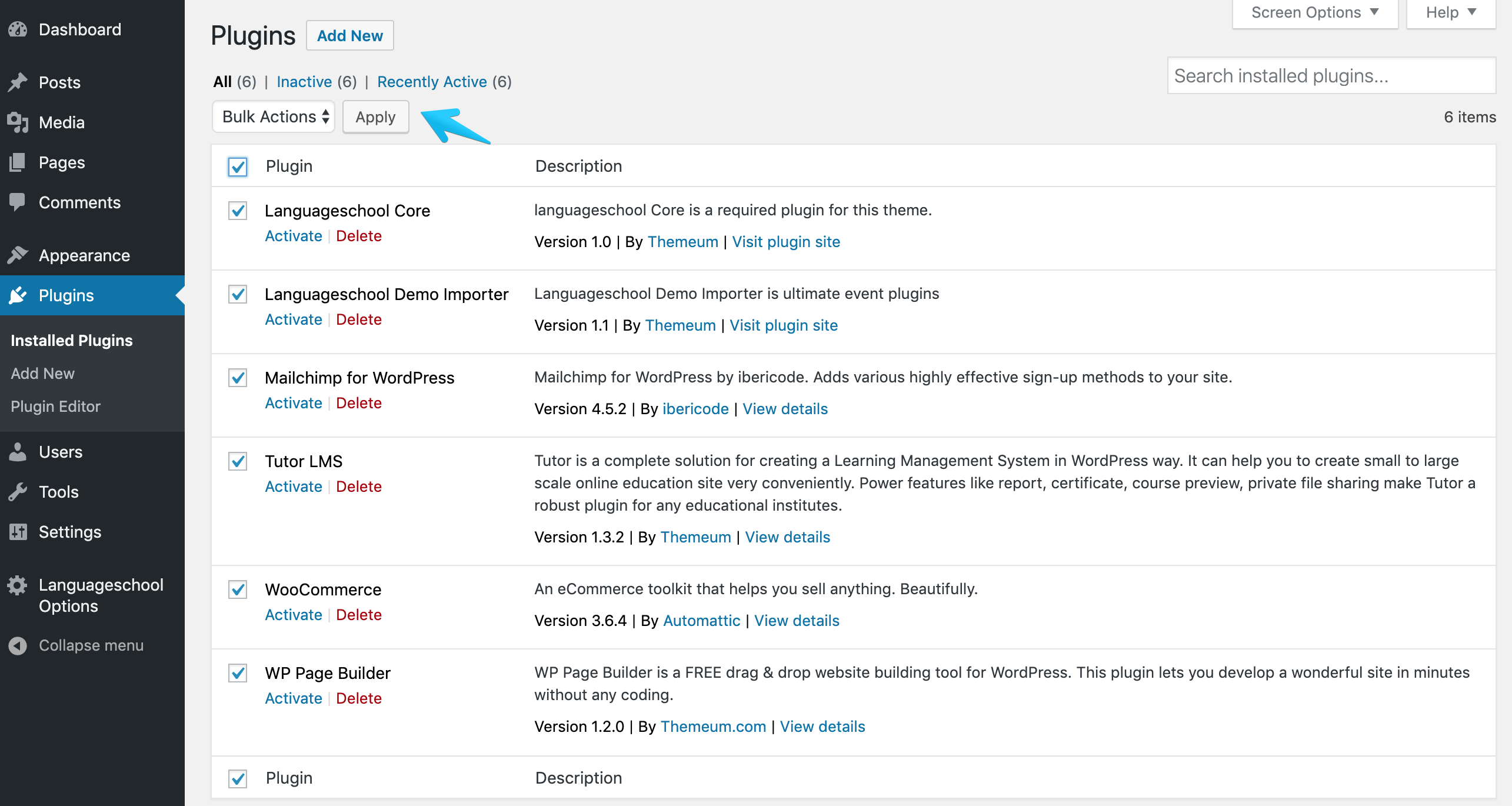This screenshot has width=1512, height=806.
Task: Click the Tools wrench icon
Action: coord(18,492)
